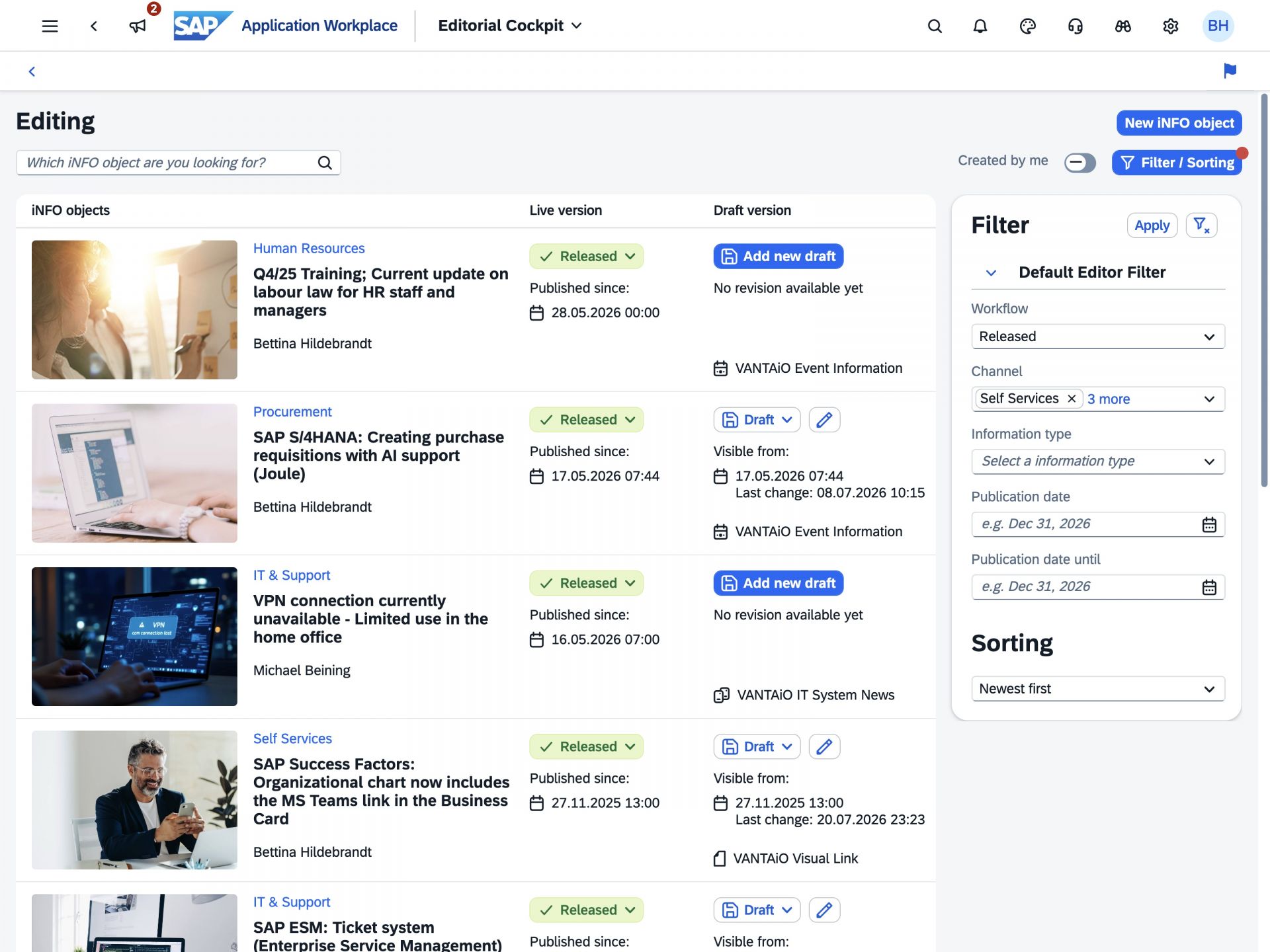Open Released status dropdown for SAP ESM article

tap(586, 910)
